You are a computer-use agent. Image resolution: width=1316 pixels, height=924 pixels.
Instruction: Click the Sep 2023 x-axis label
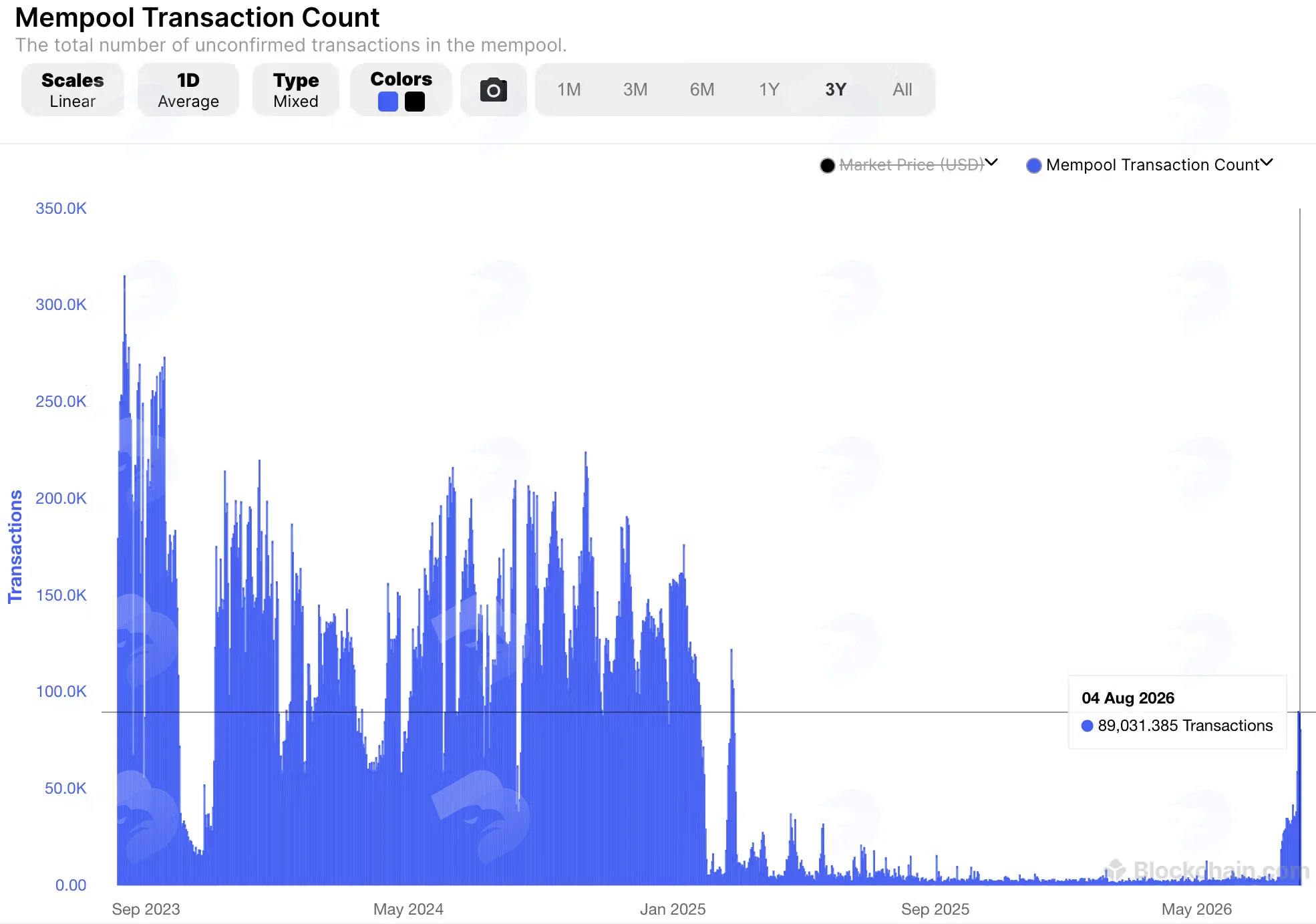146,909
